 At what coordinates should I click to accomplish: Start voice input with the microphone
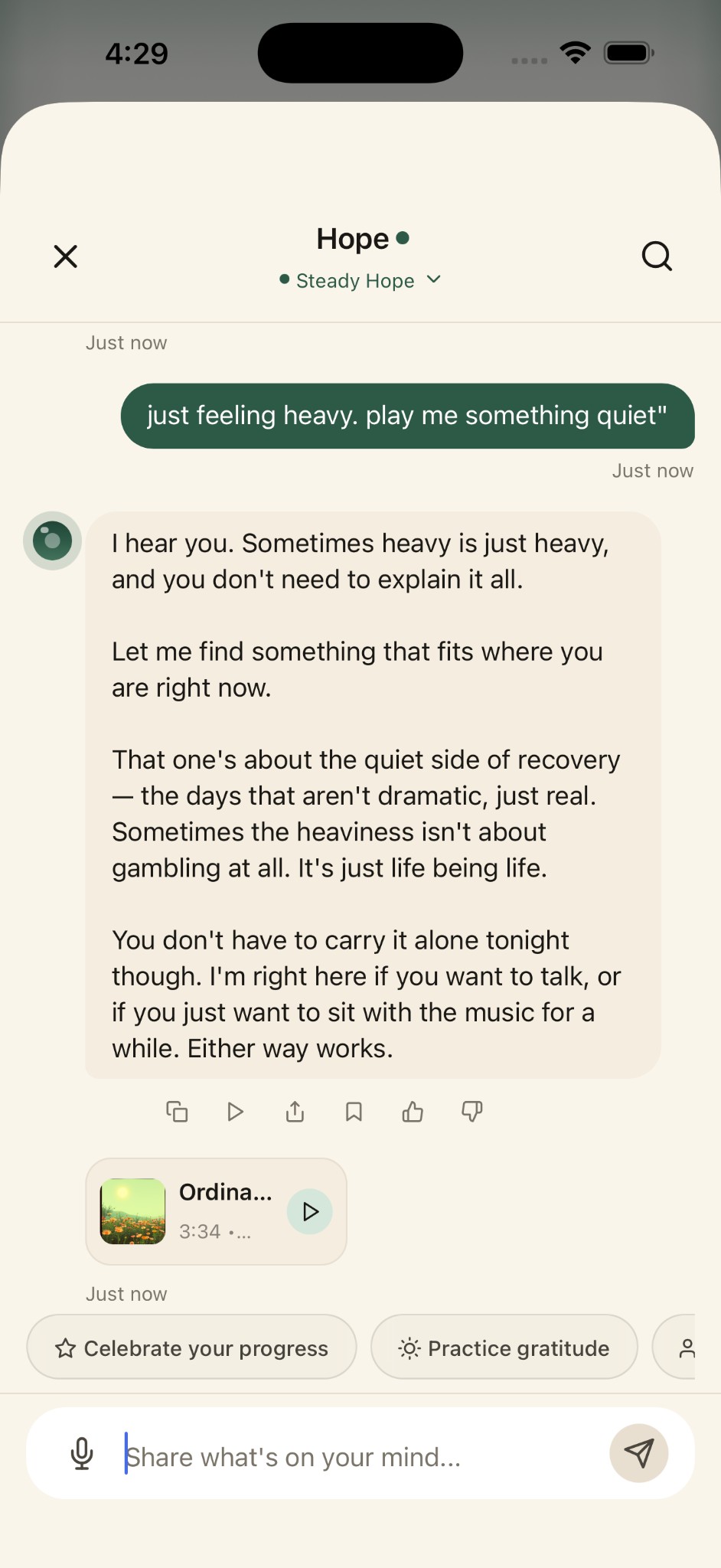pos(82,1453)
